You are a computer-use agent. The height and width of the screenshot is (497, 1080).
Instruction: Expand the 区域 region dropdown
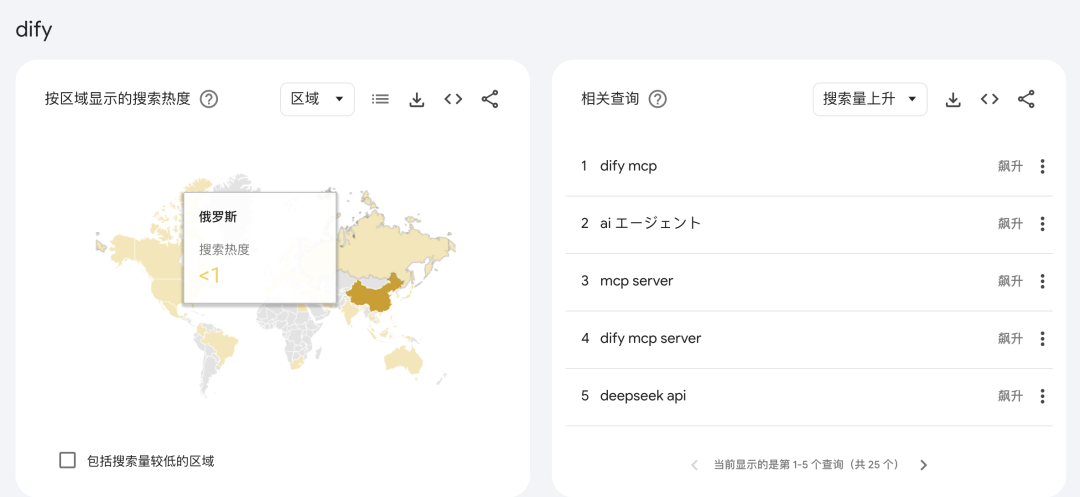tap(317, 99)
